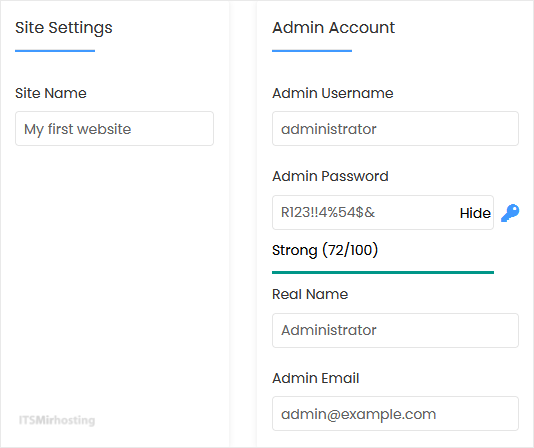The image size is (534, 448).
Task: Click inside the Admin Password field
Action: pos(364,213)
